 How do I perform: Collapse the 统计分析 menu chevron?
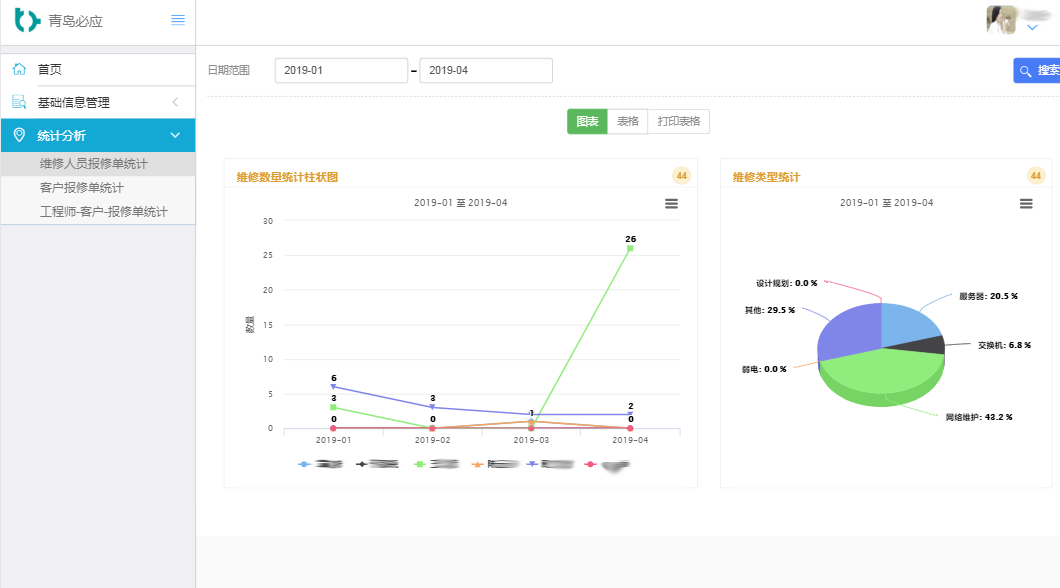click(175, 135)
